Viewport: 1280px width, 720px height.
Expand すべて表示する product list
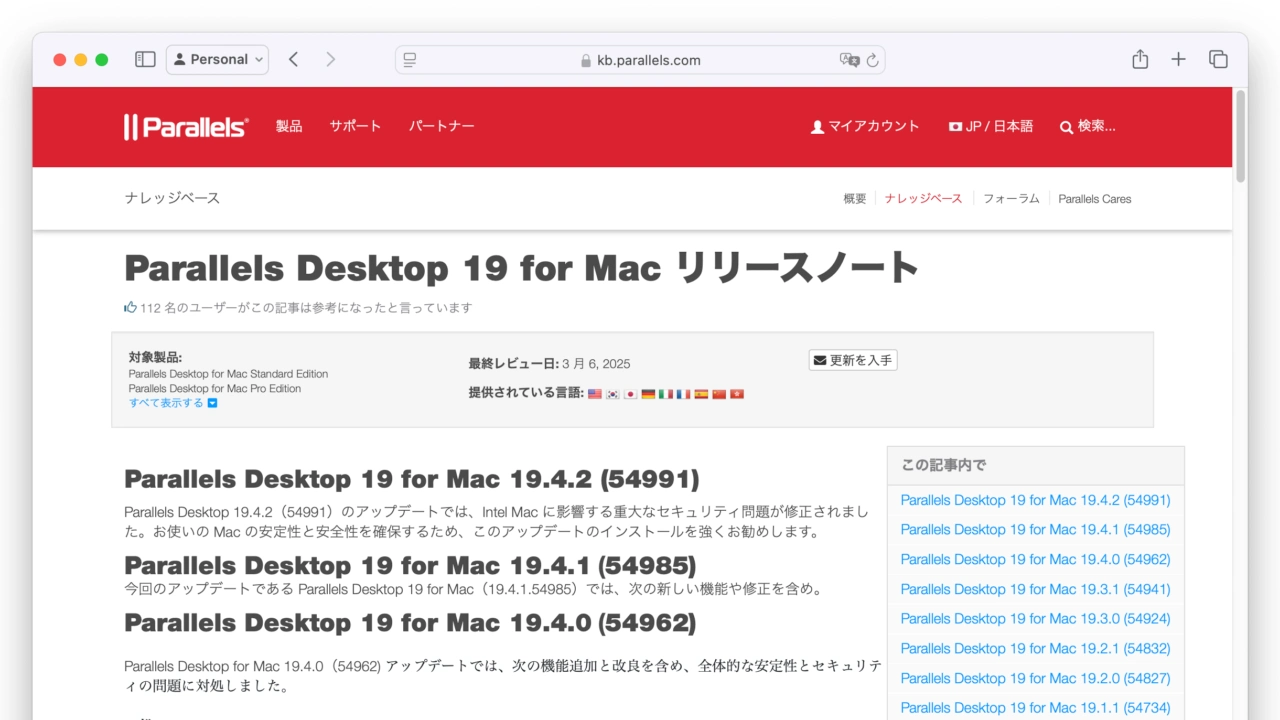172,403
